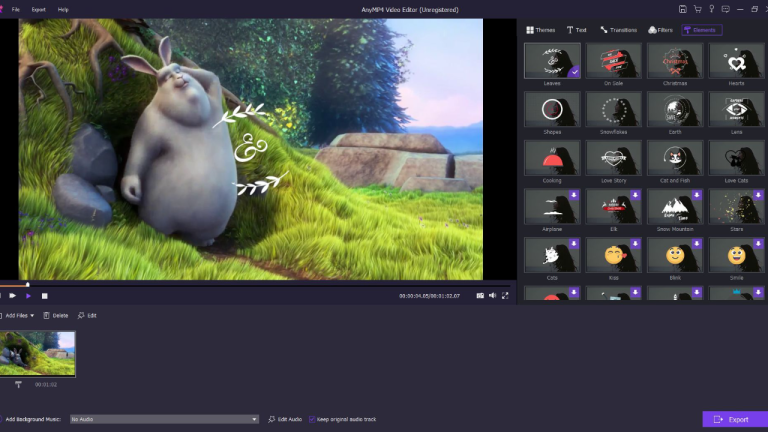Image resolution: width=768 pixels, height=432 pixels.
Task: Switch to the Themes tab
Action: click(x=541, y=30)
